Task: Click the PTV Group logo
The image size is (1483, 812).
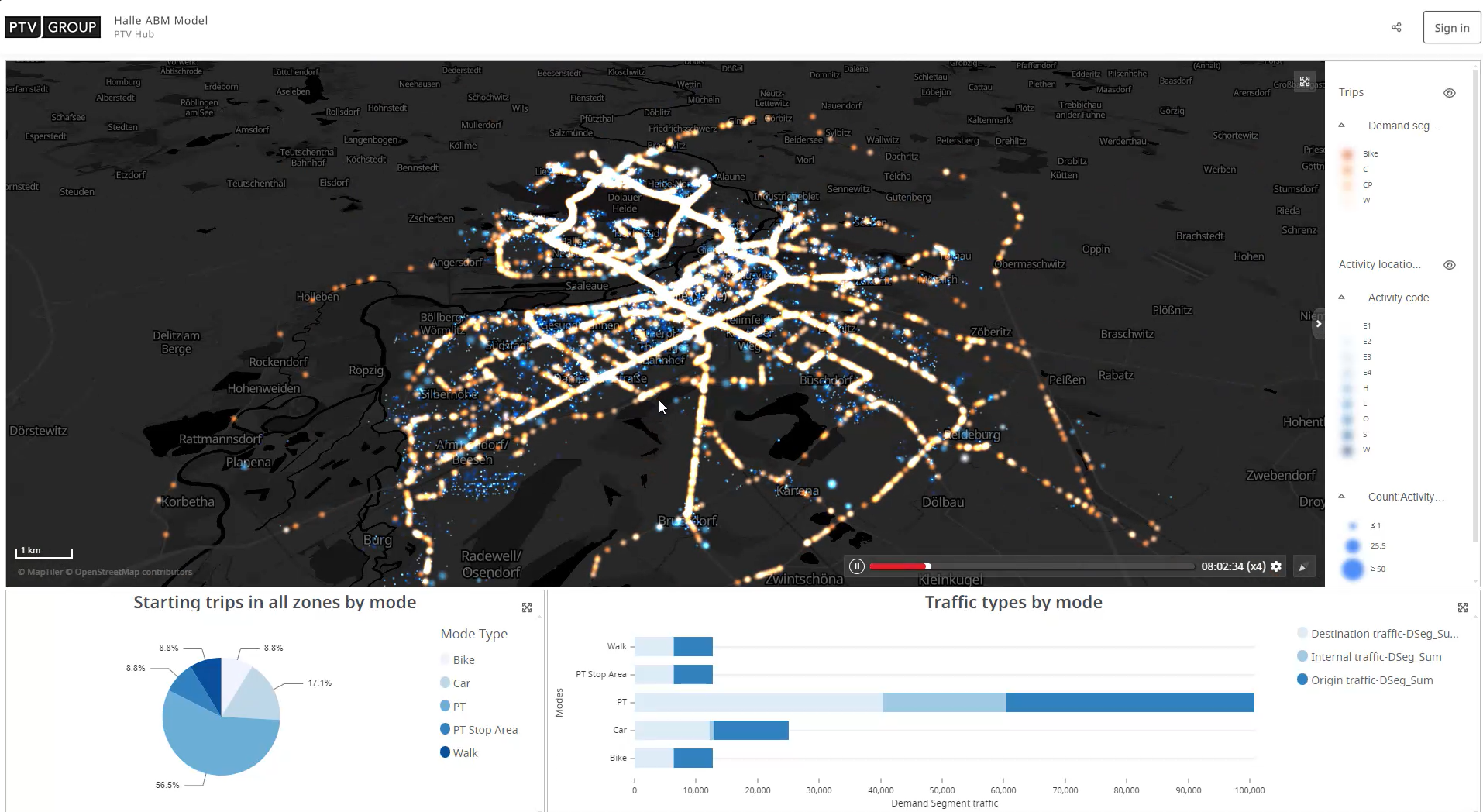Action: 52,26
